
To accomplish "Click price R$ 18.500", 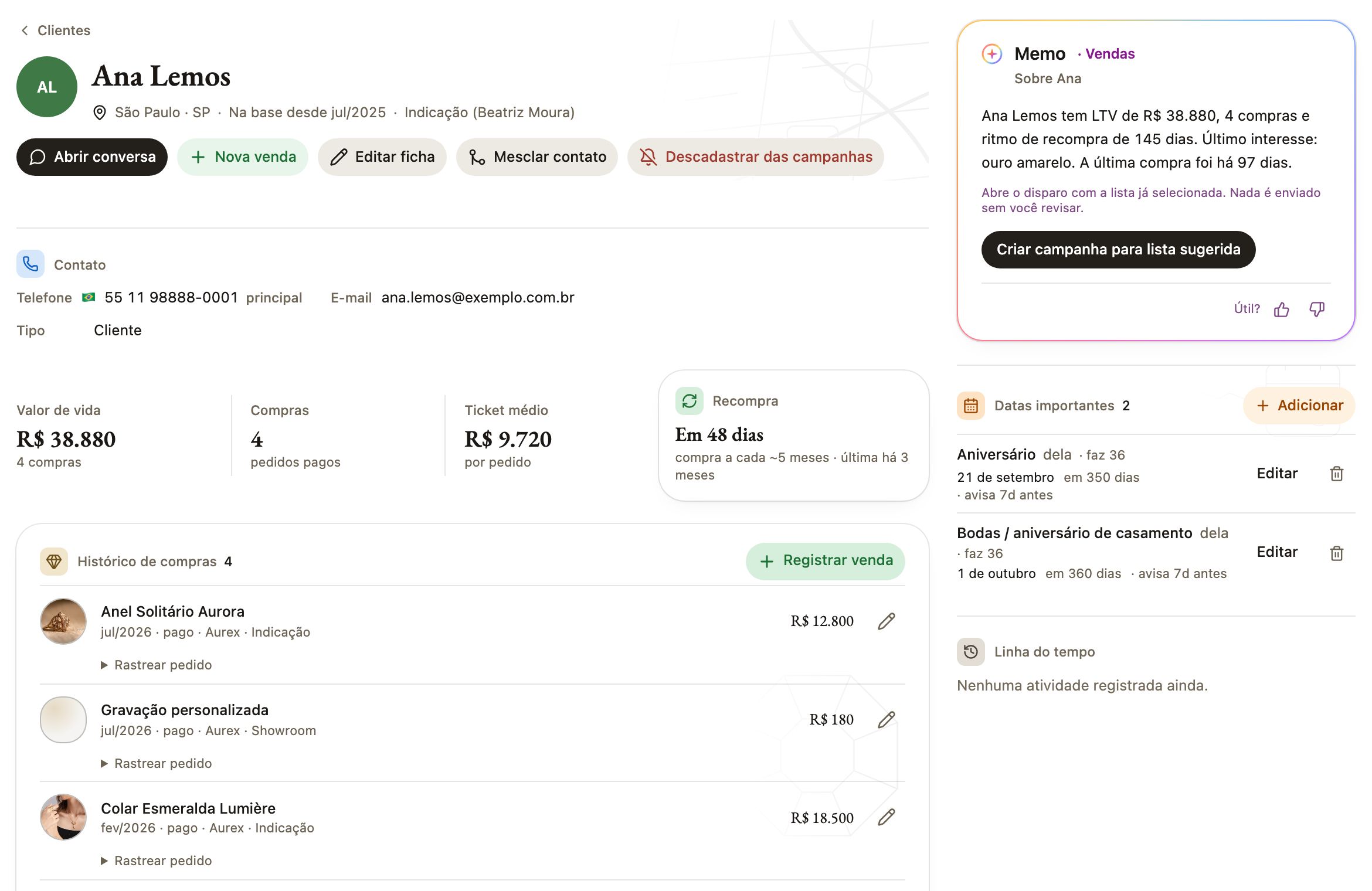I will (822, 818).
